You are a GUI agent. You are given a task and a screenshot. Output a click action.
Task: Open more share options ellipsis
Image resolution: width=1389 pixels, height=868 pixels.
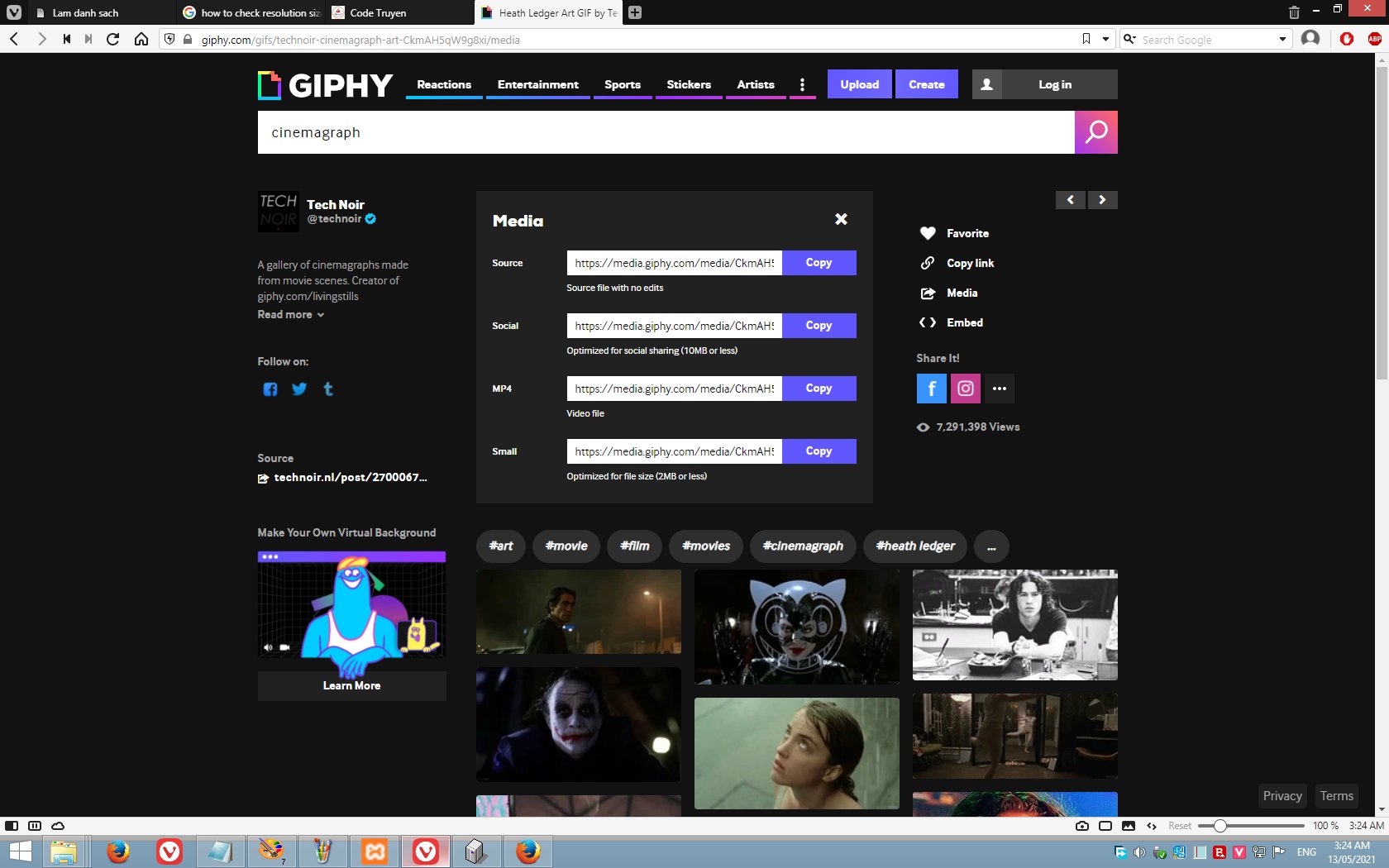[x=1000, y=389]
